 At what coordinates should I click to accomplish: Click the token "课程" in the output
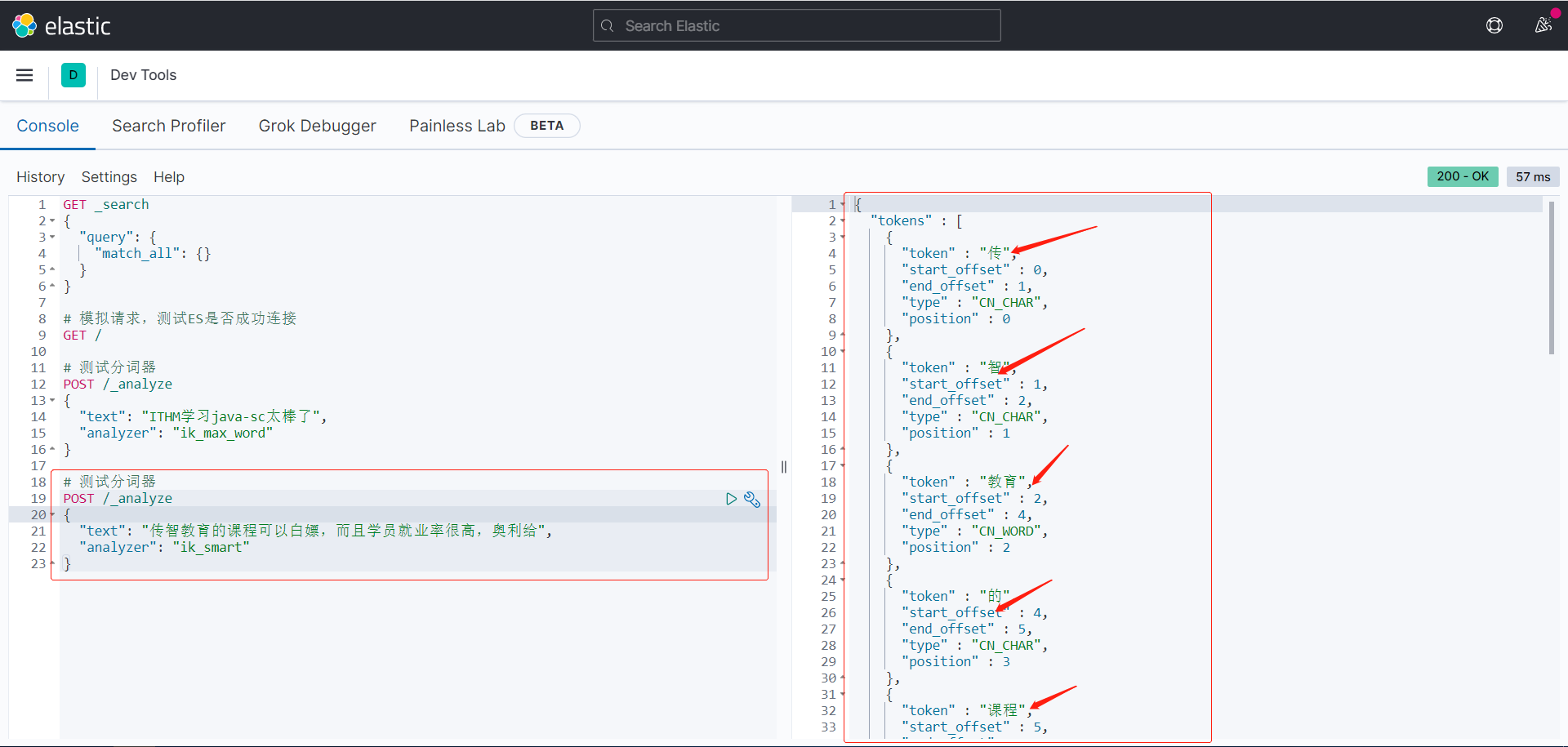pyautogui.click(x=1003, y=710)
